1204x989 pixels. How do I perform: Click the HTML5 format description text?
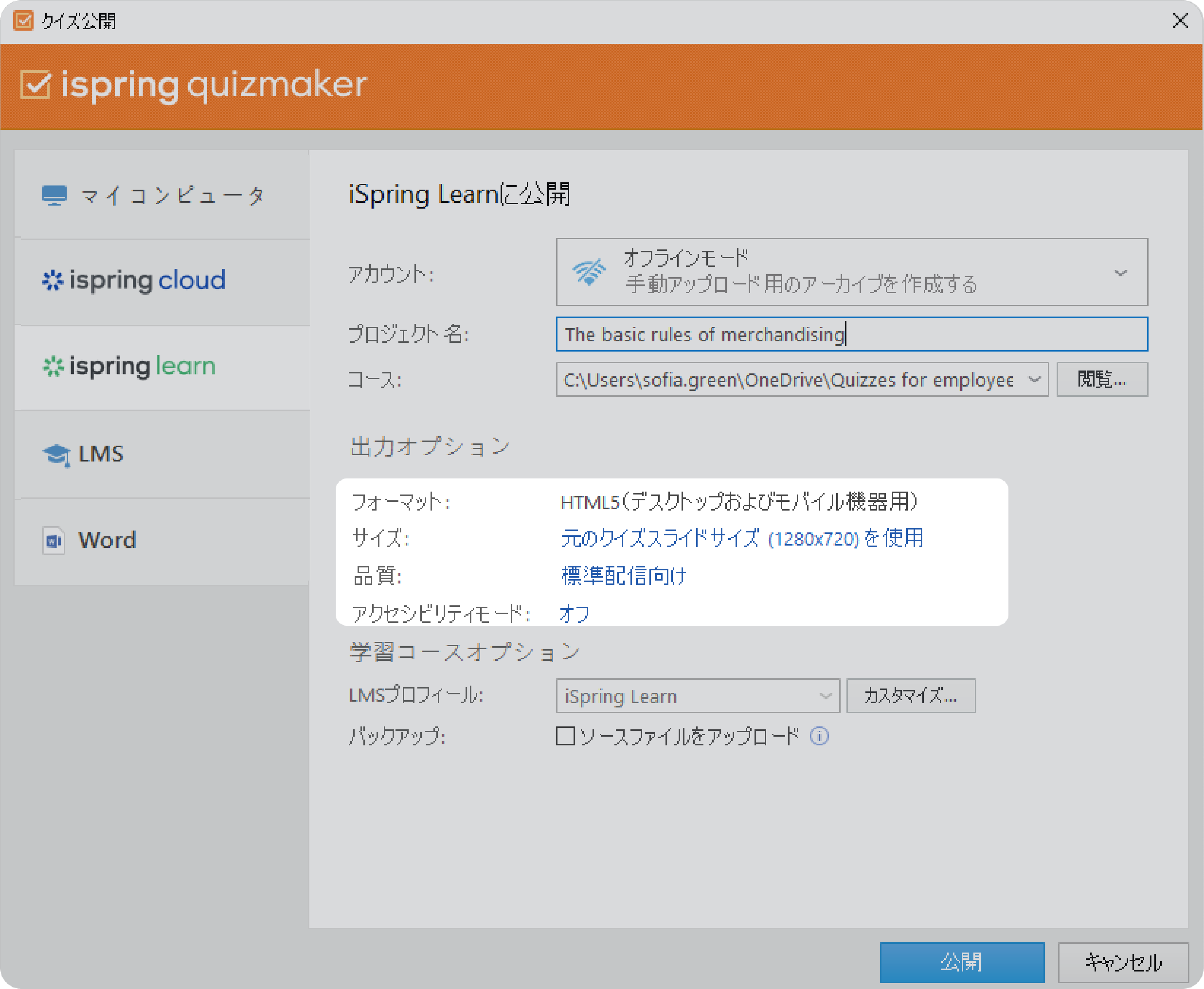coord(739,501)
